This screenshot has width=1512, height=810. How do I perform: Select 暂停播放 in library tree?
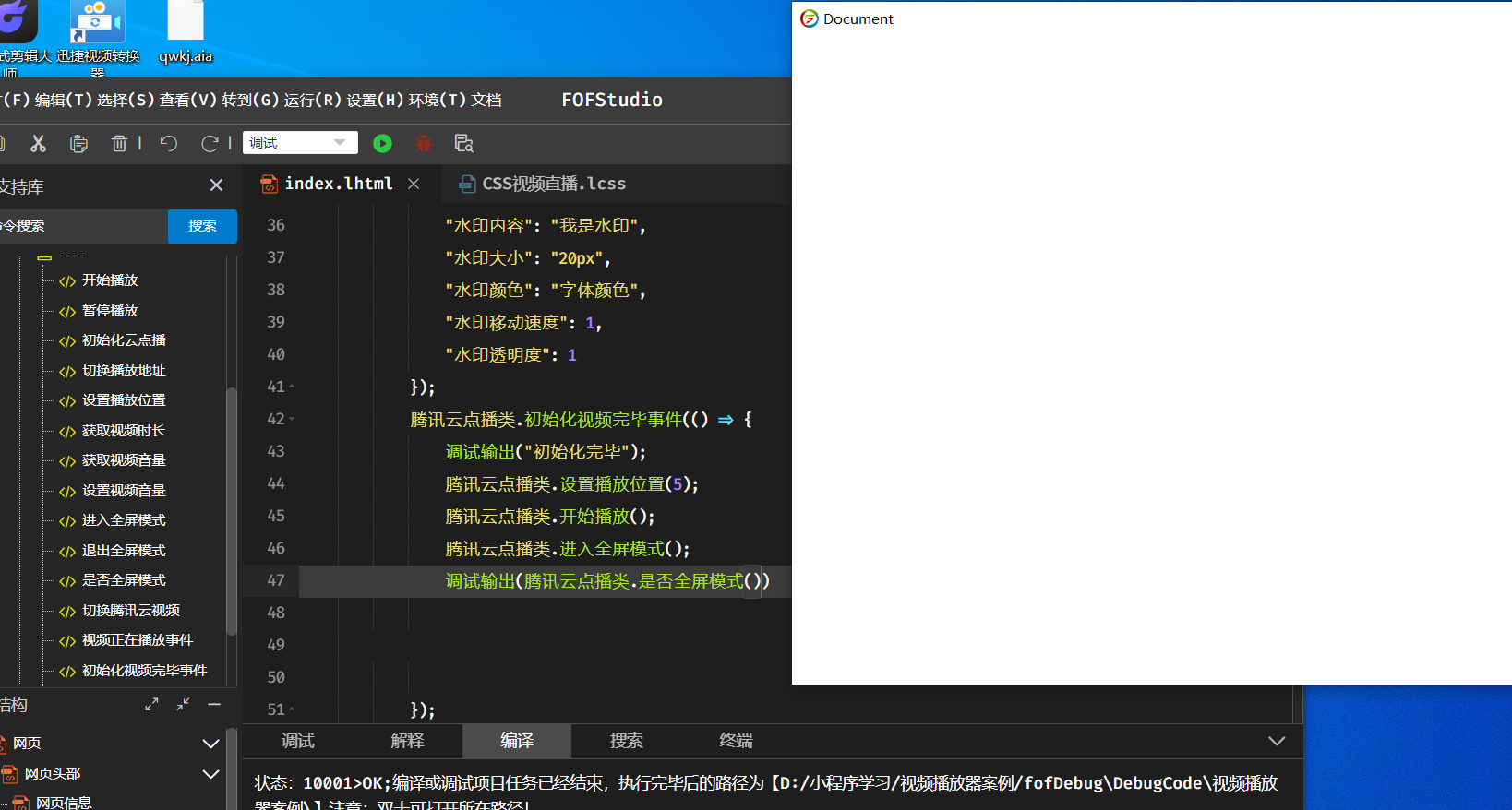110,311
